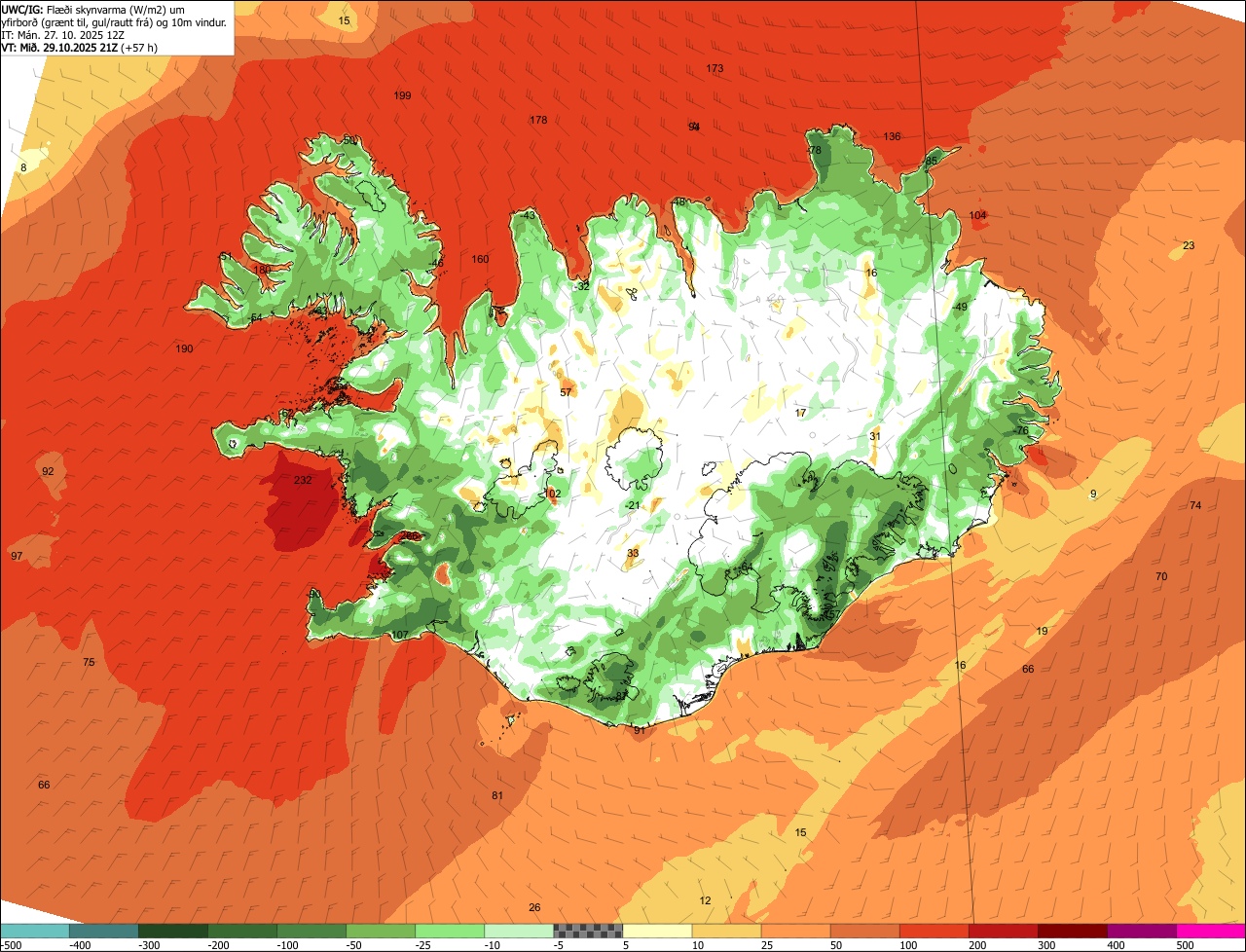Select the magenta swatch right of 500
The height and width of the screenshot is (952, 1246).
point(1211,930)
